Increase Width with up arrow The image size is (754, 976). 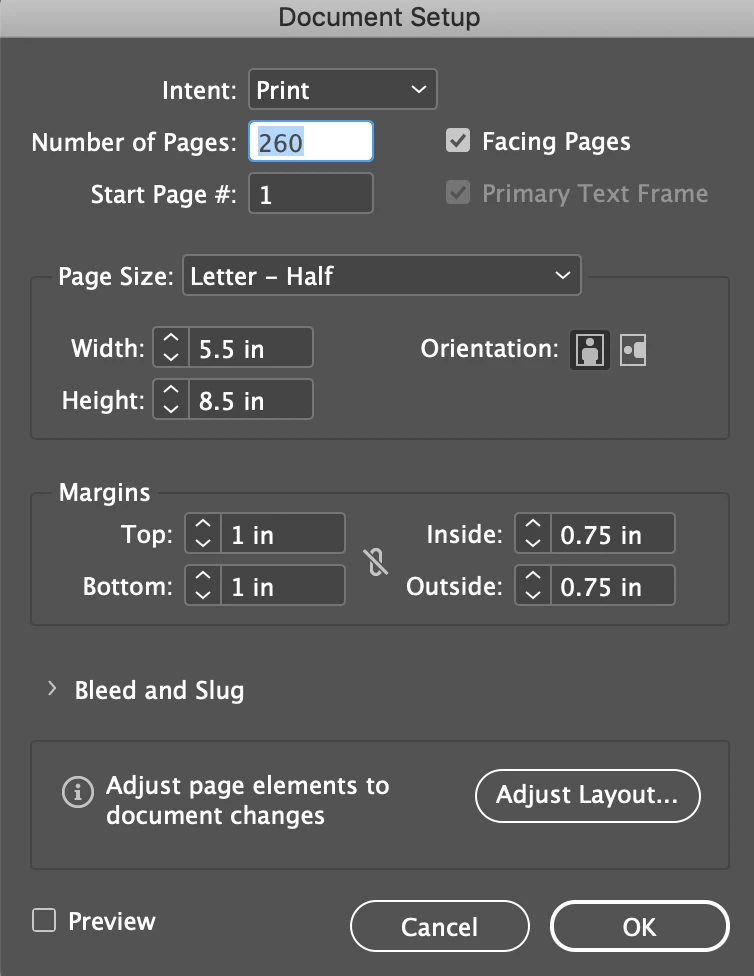171,338
